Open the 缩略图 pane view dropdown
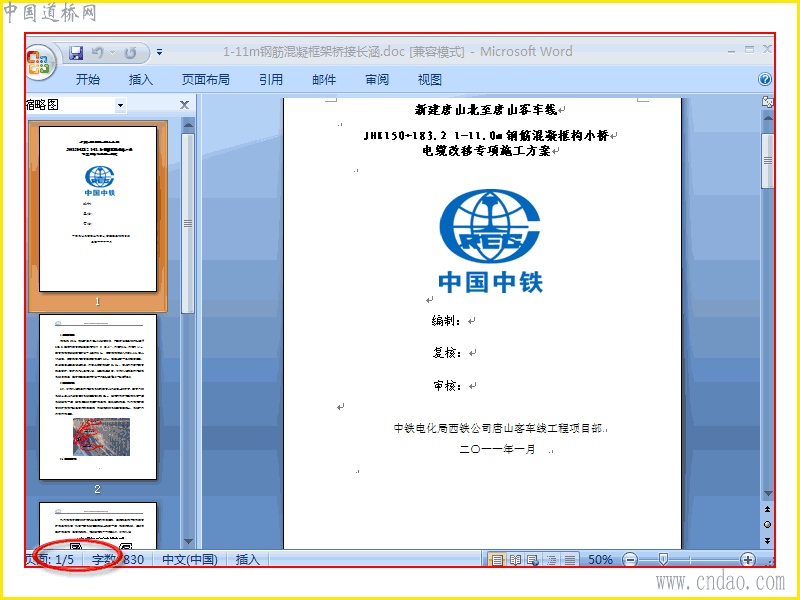The width and height of the screenshot is (800, 600). coord(120,106)
